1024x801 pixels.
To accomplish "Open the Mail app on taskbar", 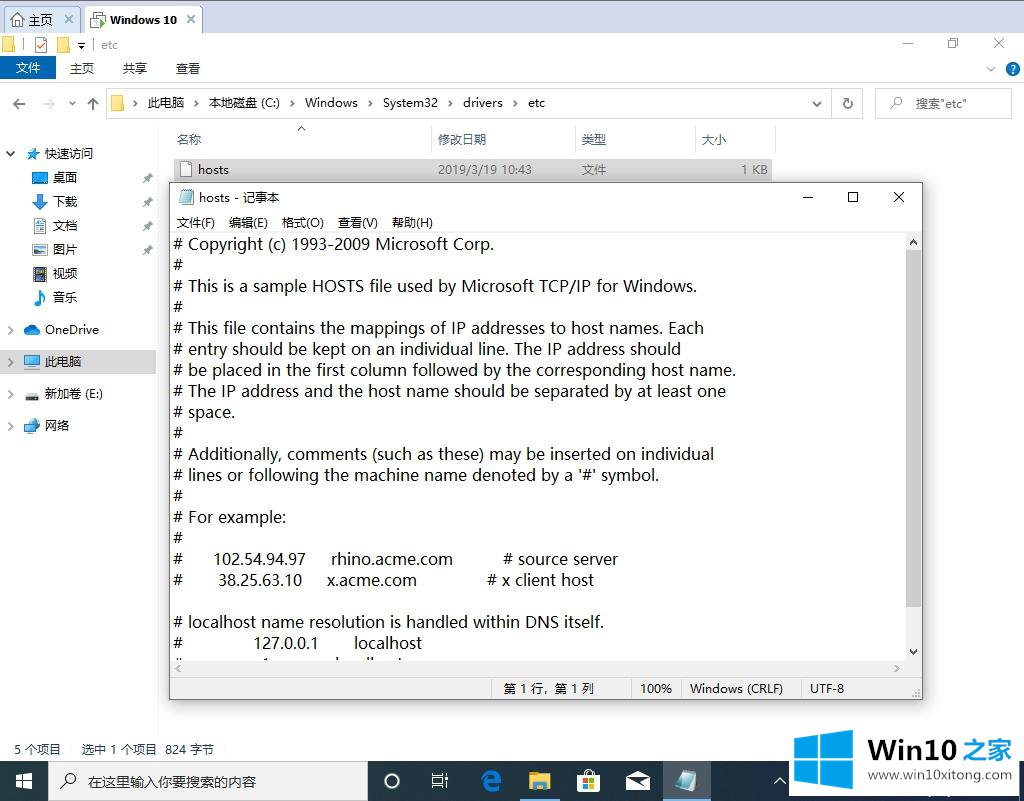I will point(638,781).
